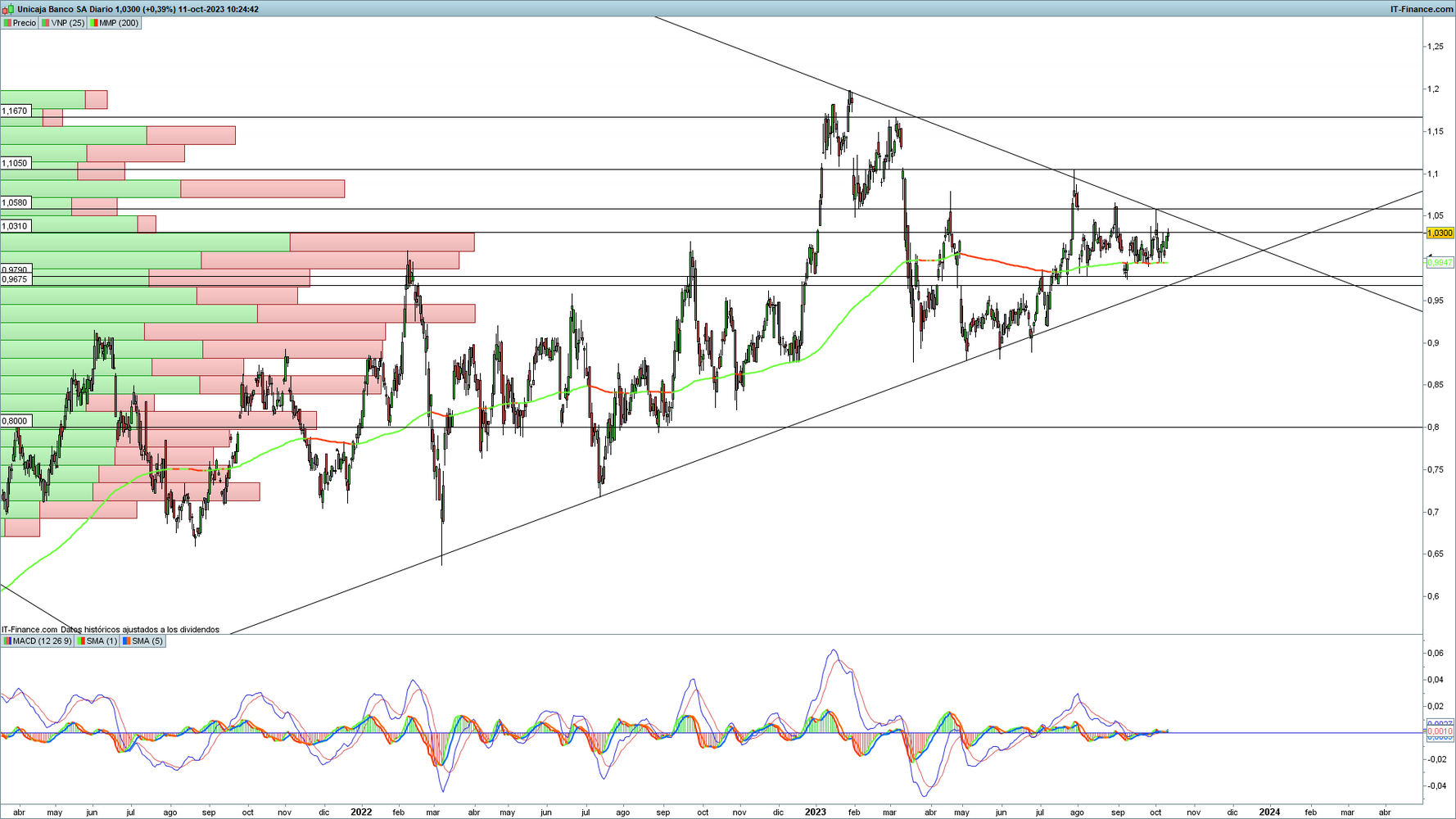Image resolution: width=1456 pixels, height=819 pixels.
Task: Click the green 0,9947 moving average tag
Action: (1440, 262)
